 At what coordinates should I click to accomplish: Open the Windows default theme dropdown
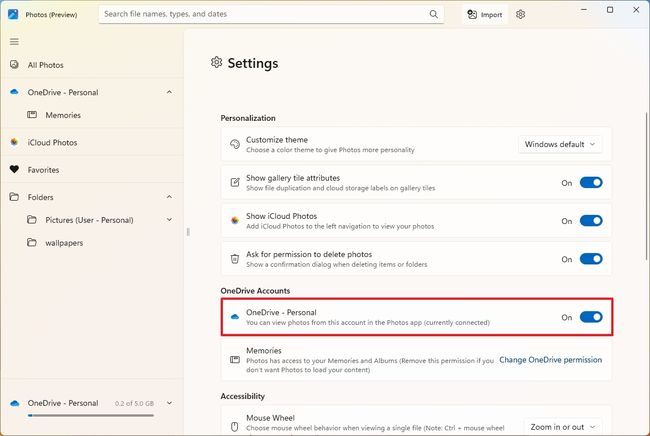(560, 144)
